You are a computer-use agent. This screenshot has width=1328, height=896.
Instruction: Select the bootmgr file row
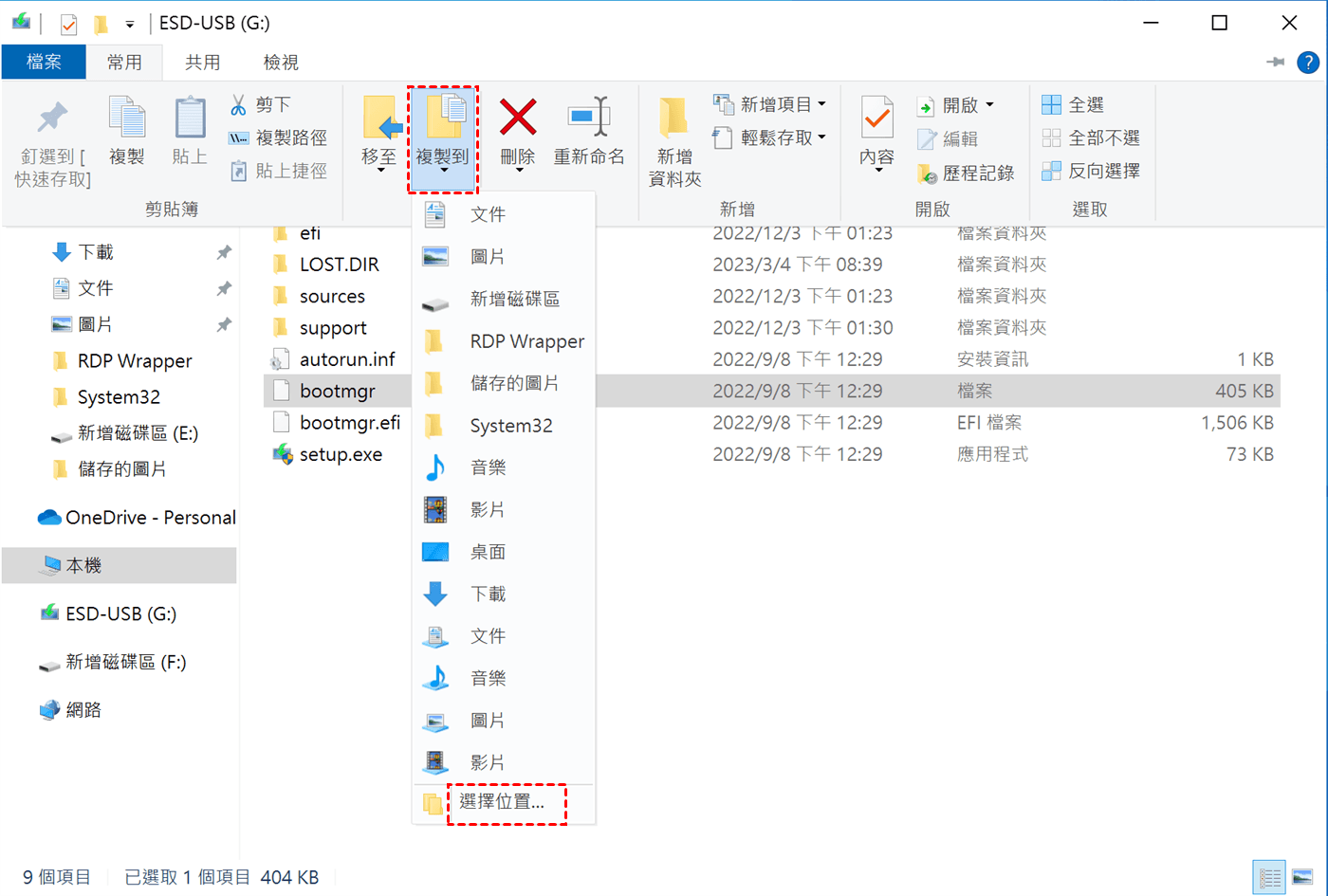tap(771, 391)
